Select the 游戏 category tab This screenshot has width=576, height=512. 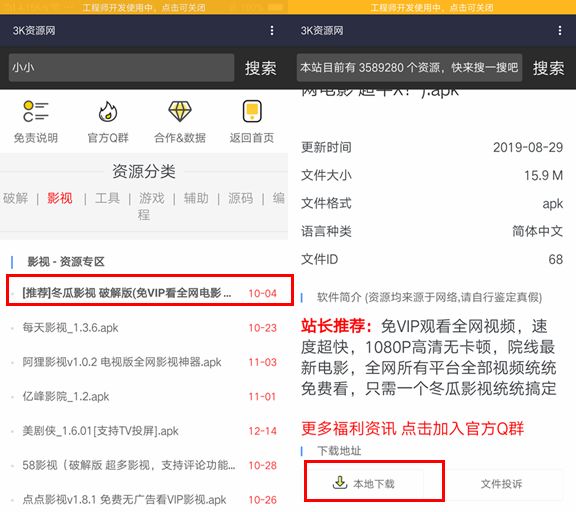point(152,198)
